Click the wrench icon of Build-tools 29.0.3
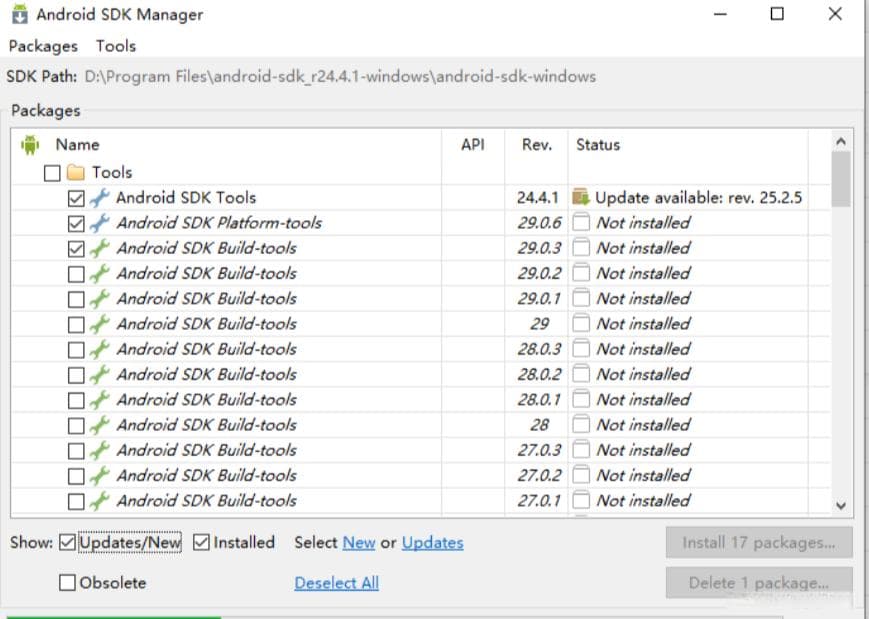 click(x=100, y=248)
